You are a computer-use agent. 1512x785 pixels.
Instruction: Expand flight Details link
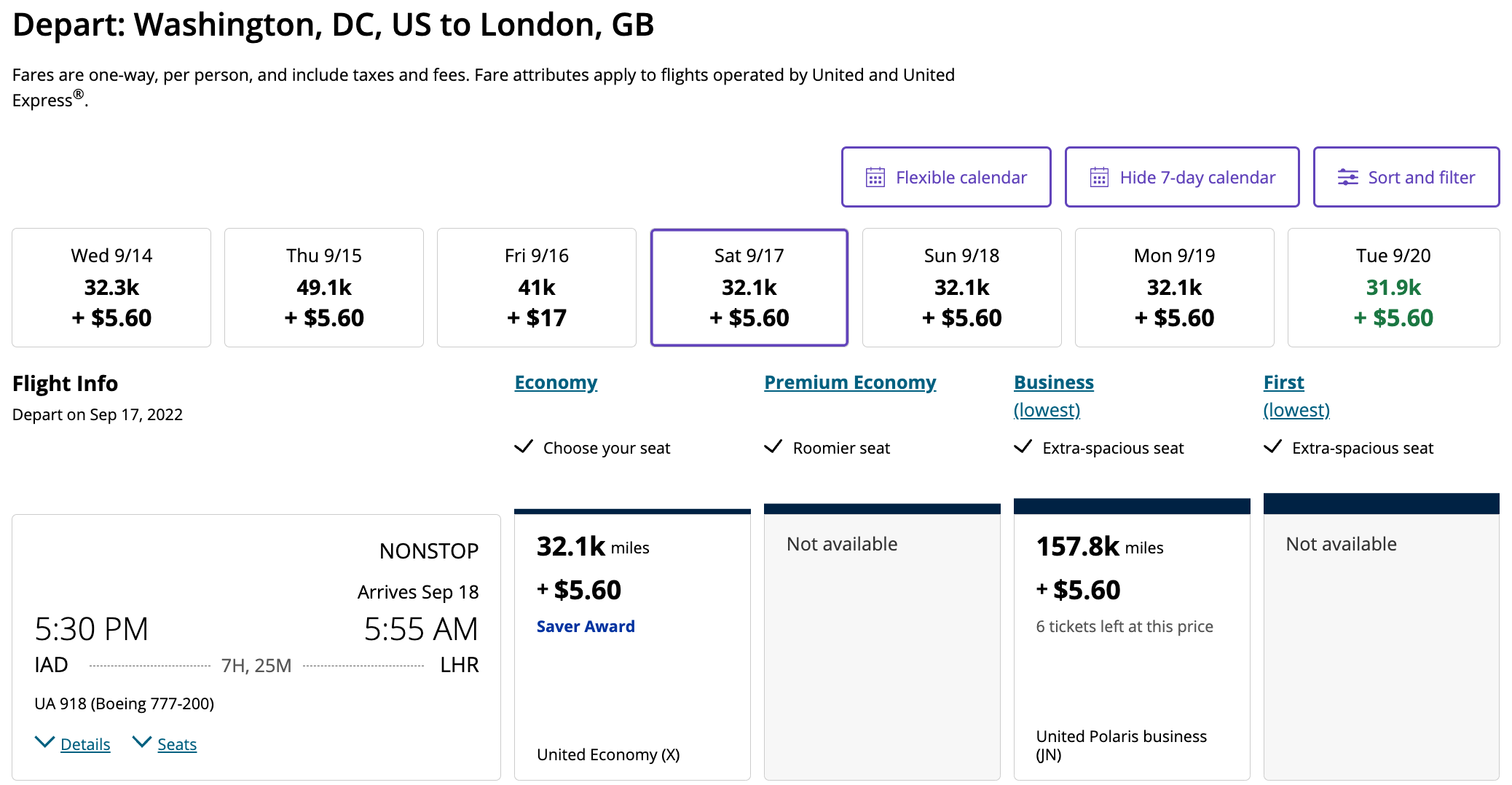pyautogui.click(x=85, y=744)
